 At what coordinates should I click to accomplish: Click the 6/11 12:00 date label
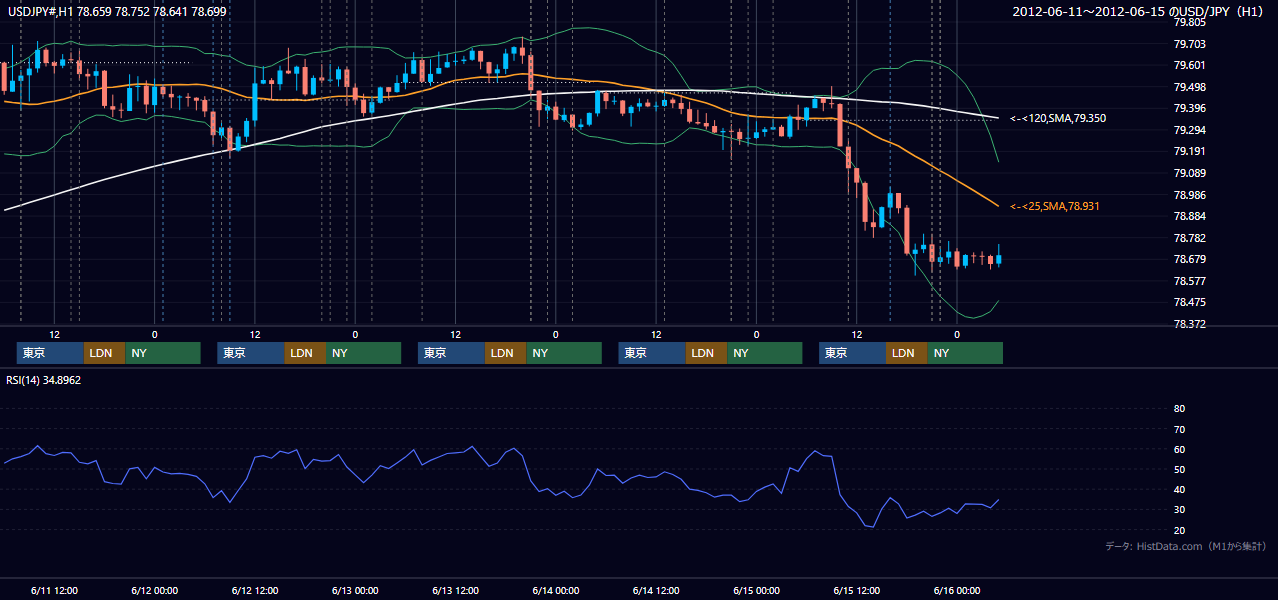[x=54, y=590]
